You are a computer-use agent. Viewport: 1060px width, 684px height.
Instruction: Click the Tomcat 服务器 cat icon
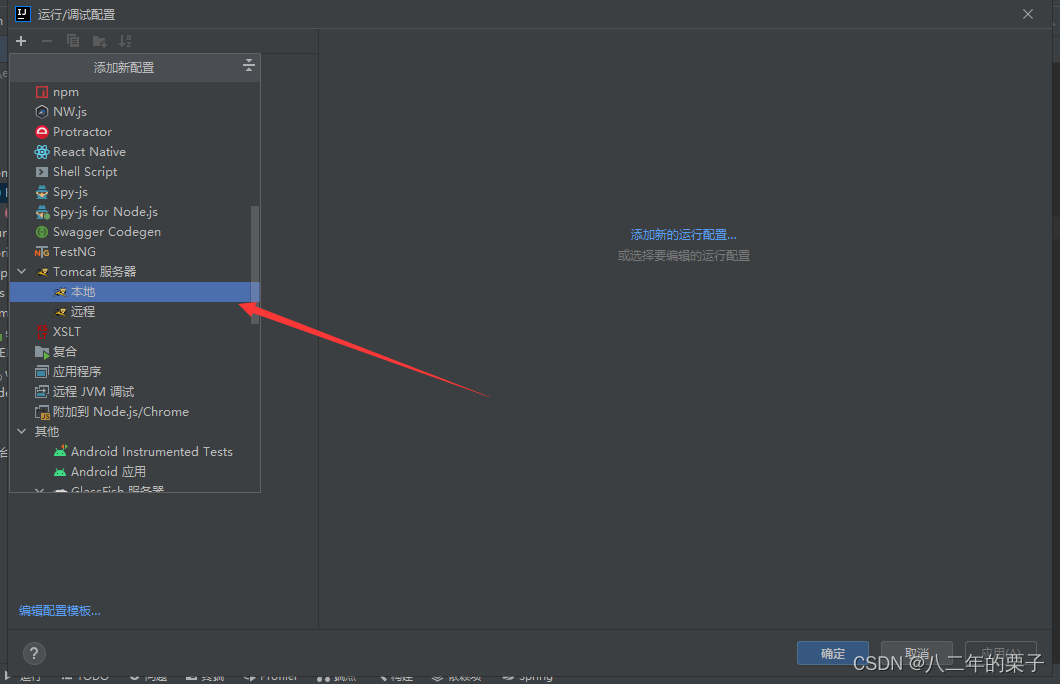pyautogui.click(x=42, y=272)
